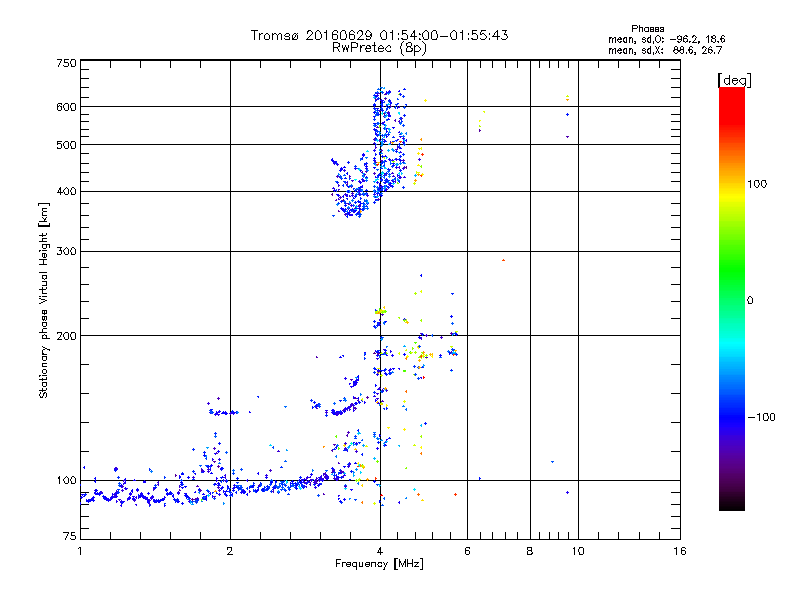
Task: Click the x-axis tick '1'
Action: coord(80,551)
